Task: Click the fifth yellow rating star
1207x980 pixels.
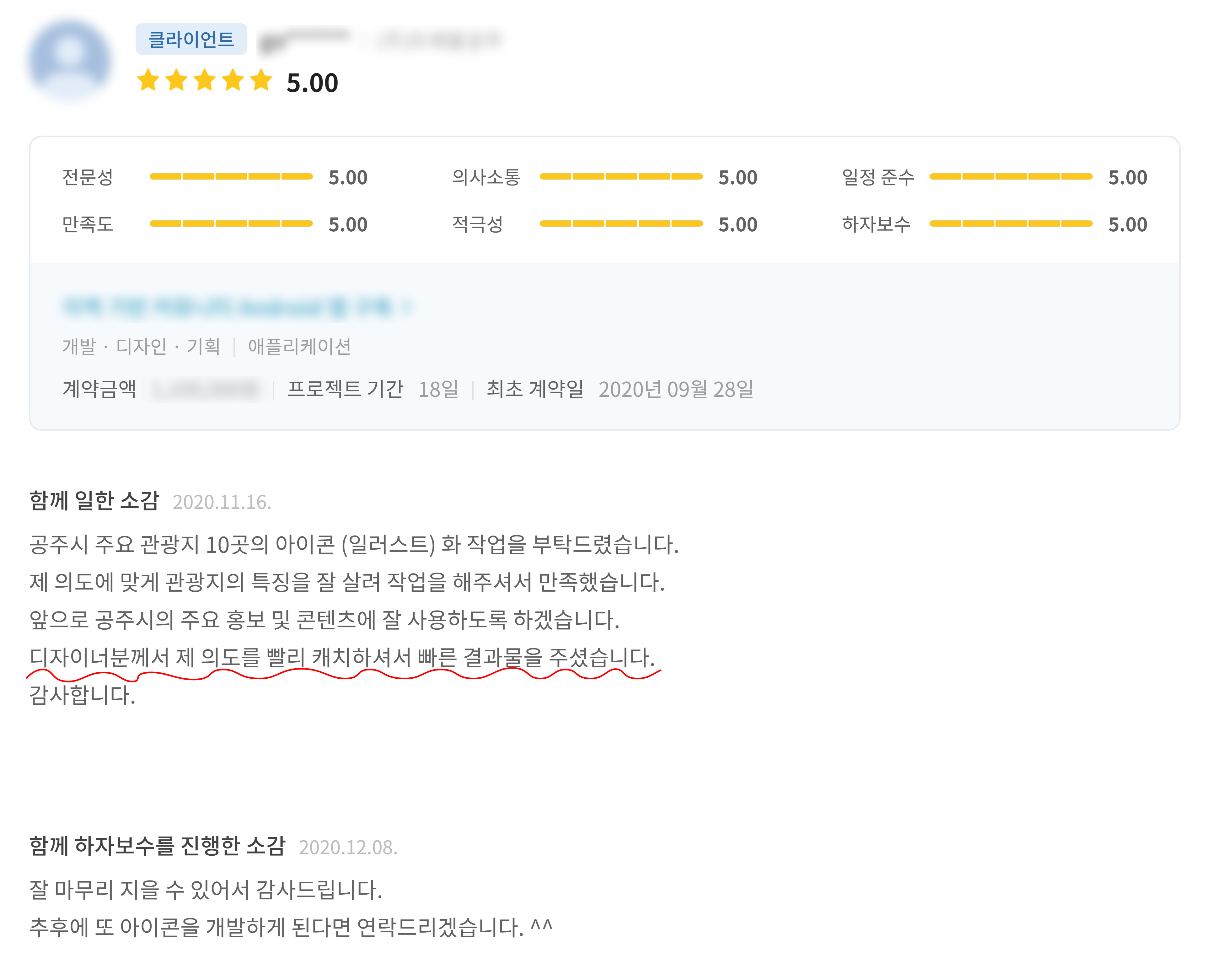Action: click(x=261, y=81)
